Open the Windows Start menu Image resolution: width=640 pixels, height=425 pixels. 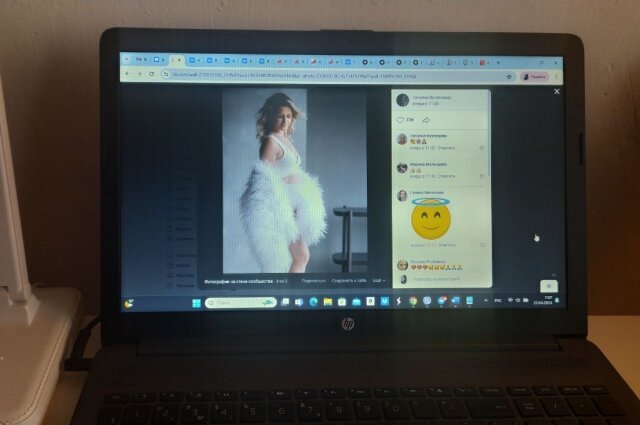pyautogui.click(x=196, y=303)
